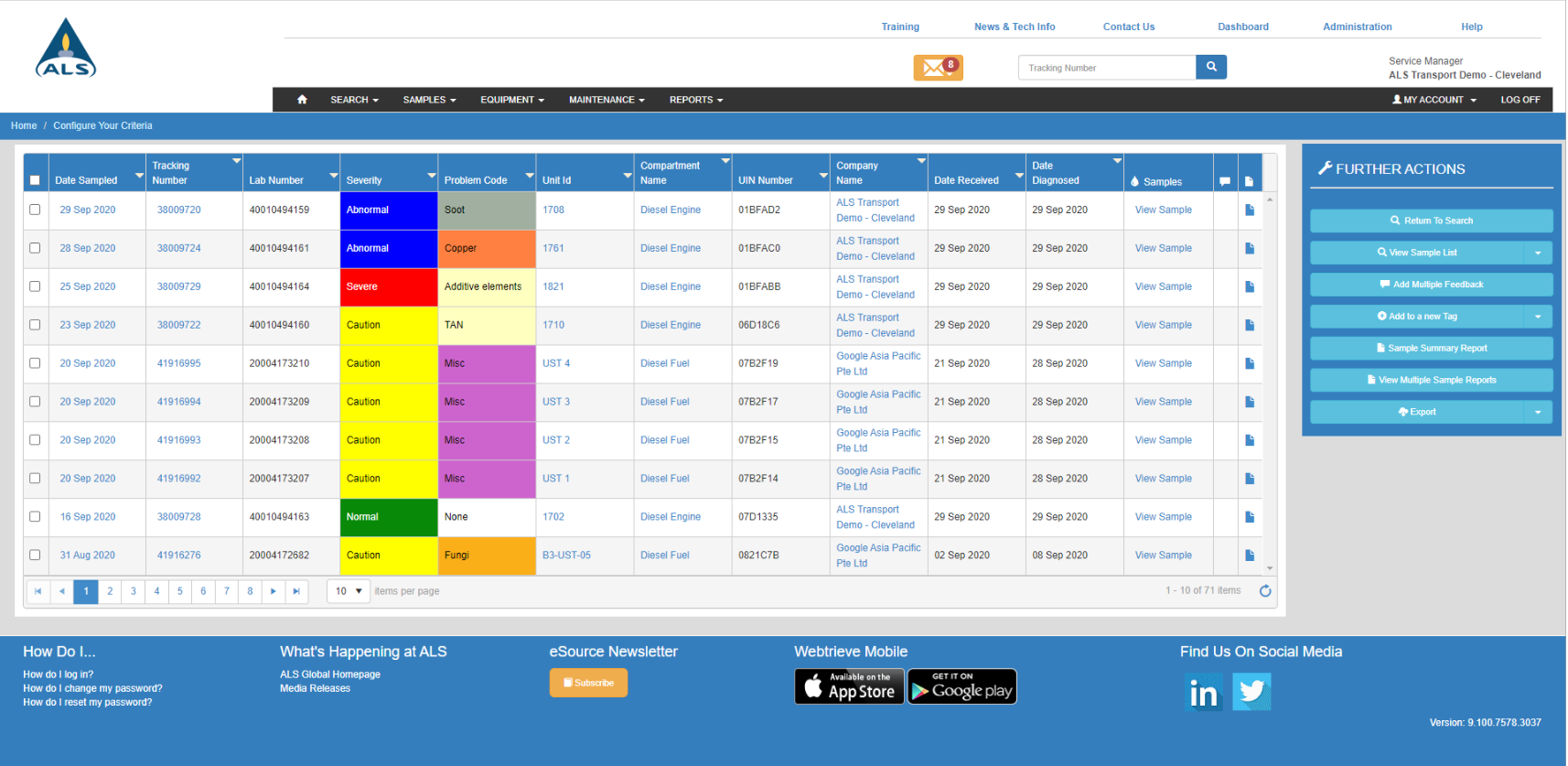Open report document icon for sample 38009720
Image resolution: width=1568 pixels, height=766 pixels.
(x=1250, y=210)
